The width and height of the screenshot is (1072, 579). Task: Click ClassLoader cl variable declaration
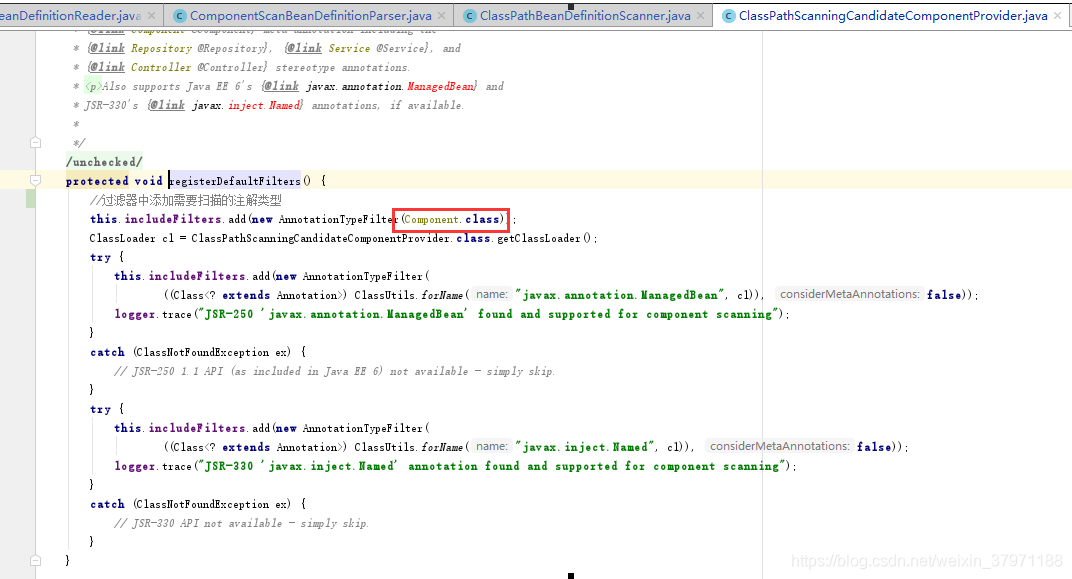point(132,239)
